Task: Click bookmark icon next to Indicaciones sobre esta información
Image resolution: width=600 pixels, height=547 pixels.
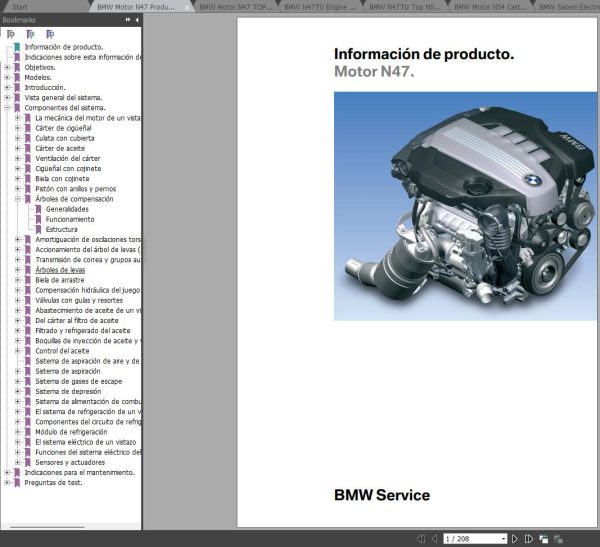Action: point(17,57)
